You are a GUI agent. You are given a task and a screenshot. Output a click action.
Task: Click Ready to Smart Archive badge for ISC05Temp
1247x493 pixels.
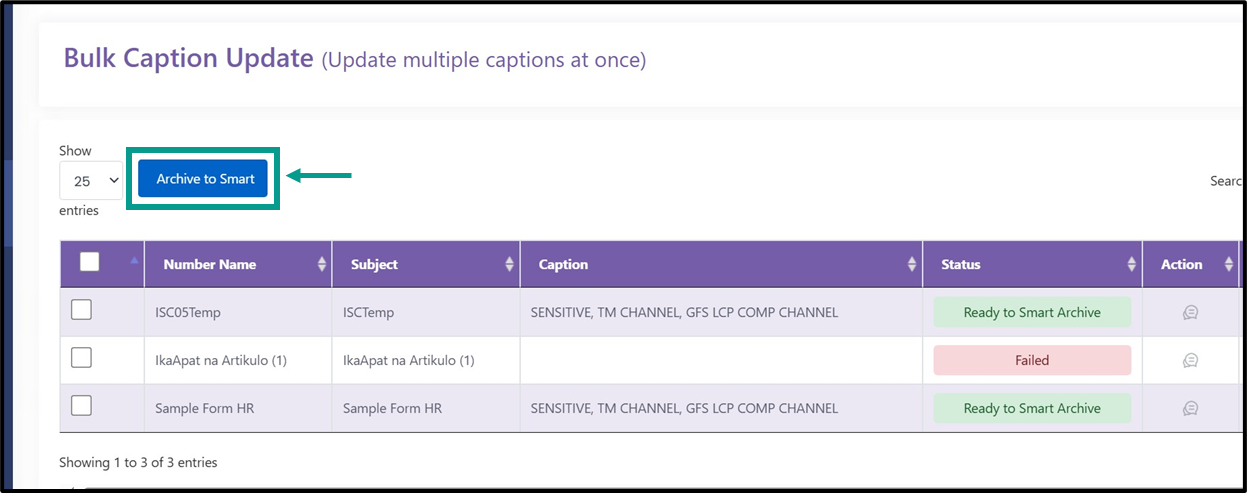point(1032,312)
